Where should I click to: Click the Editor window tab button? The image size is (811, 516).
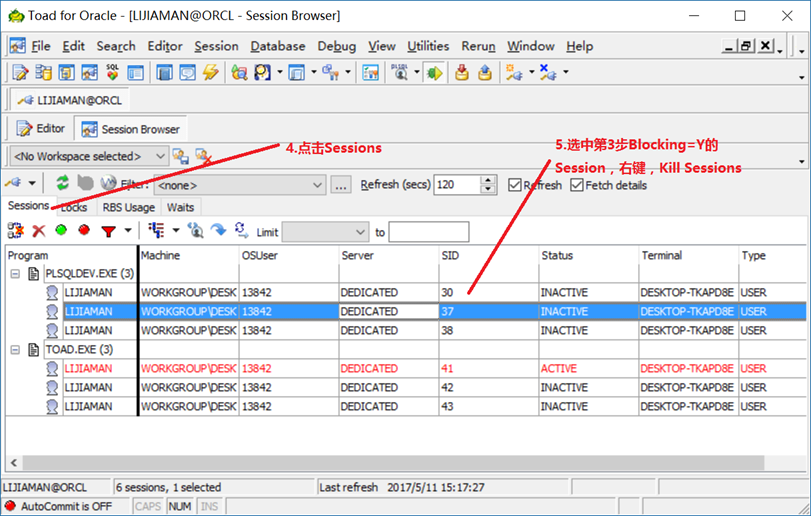coord(41,128)
